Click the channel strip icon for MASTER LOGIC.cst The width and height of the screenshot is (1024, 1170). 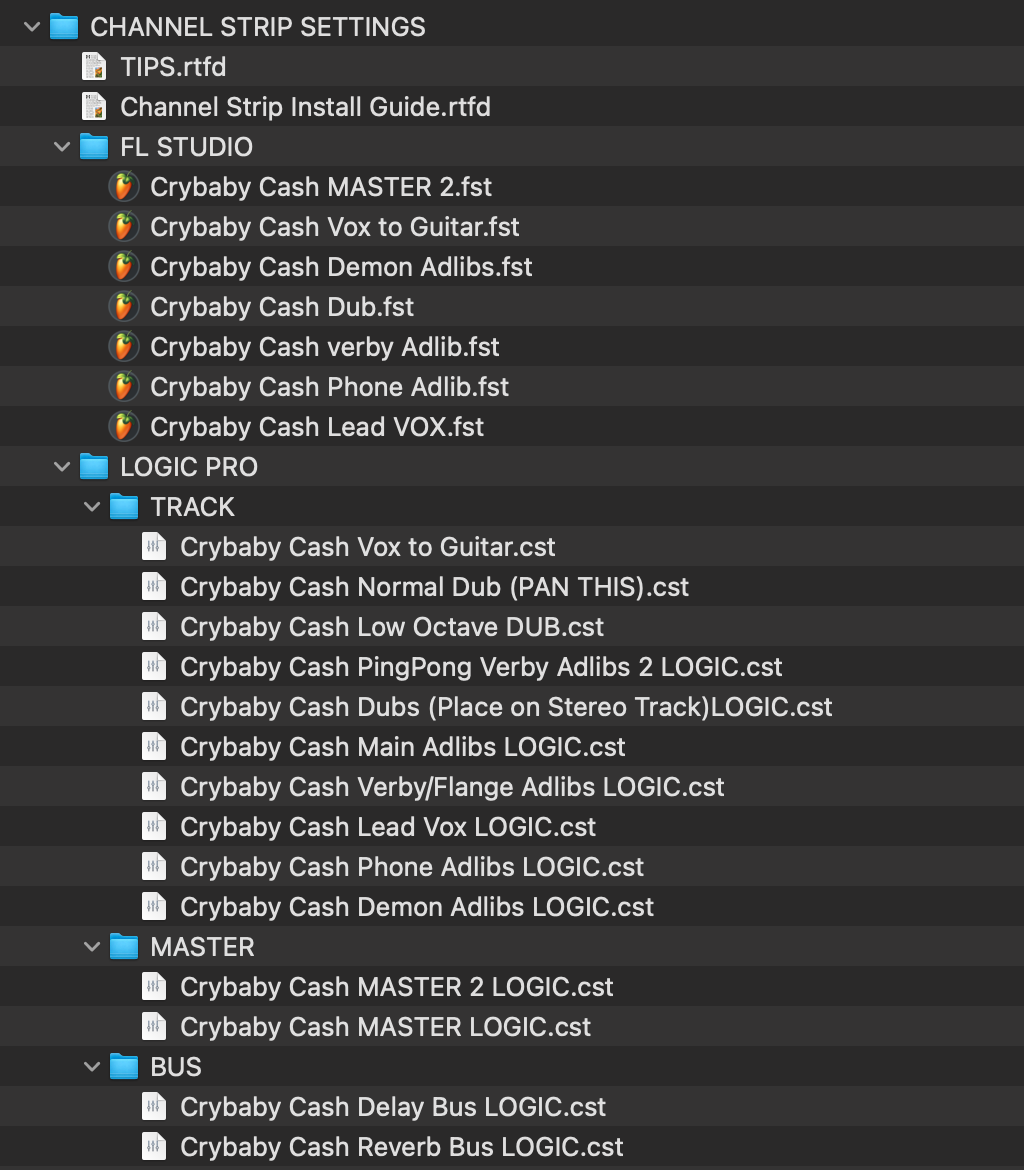(x=153, y=1027)
